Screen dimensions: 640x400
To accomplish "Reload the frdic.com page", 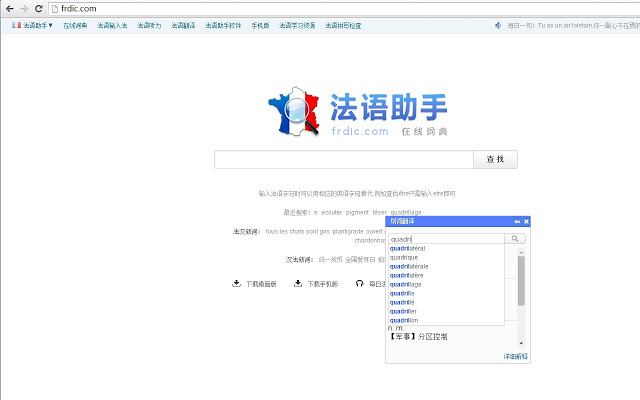I will [39, 9].
